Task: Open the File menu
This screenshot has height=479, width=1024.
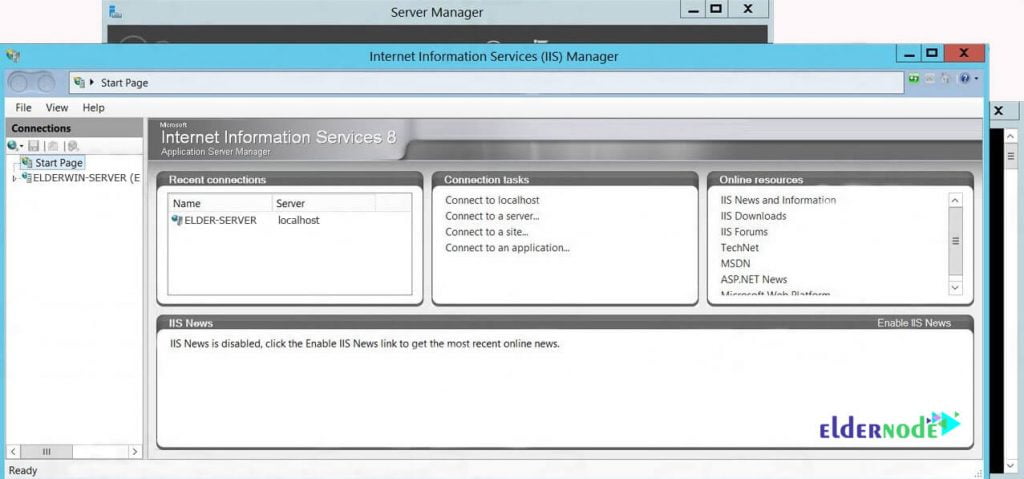Action: (x=24, y=108)
